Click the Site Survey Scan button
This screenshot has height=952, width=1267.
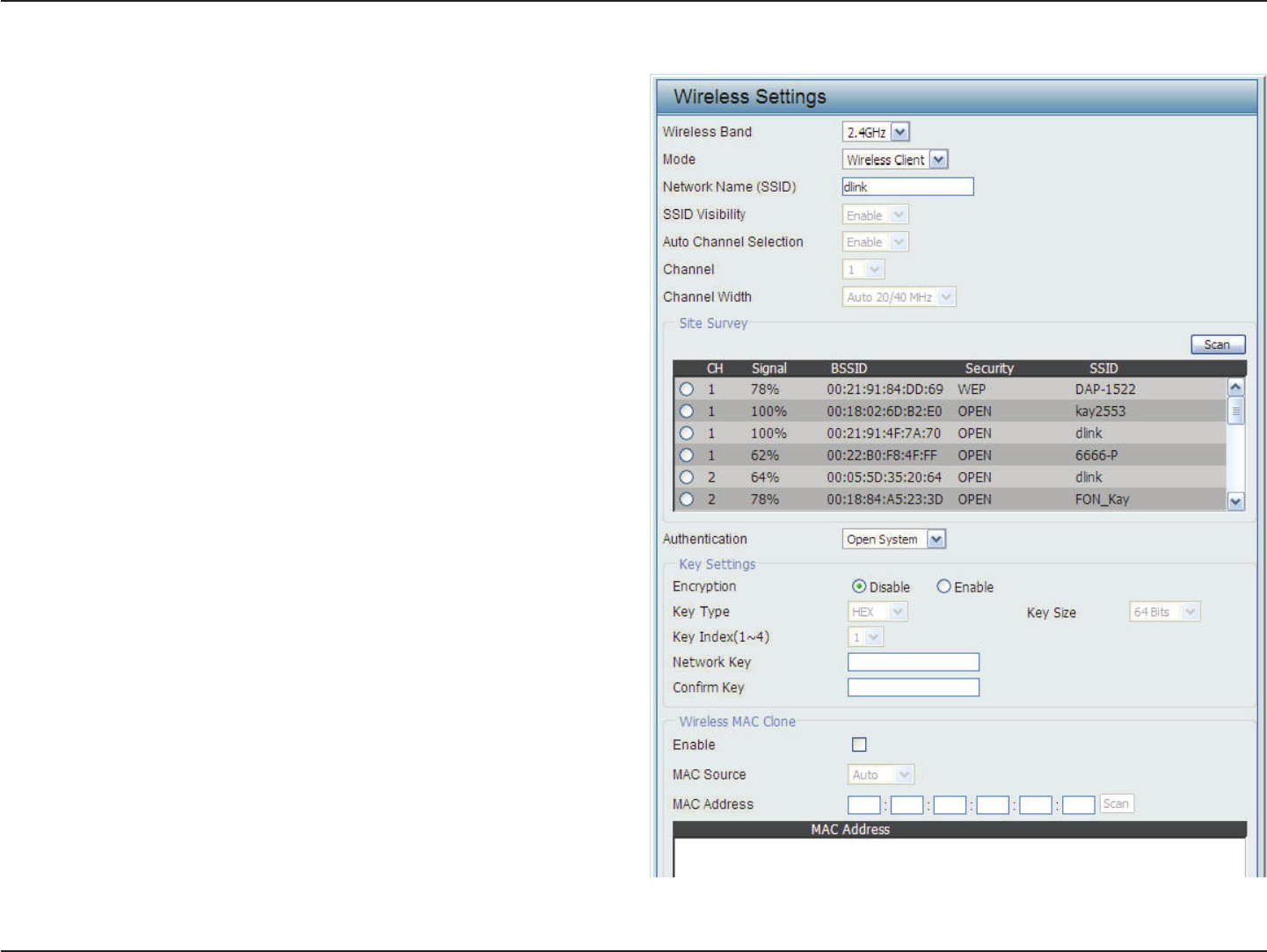click(1218, 345)
